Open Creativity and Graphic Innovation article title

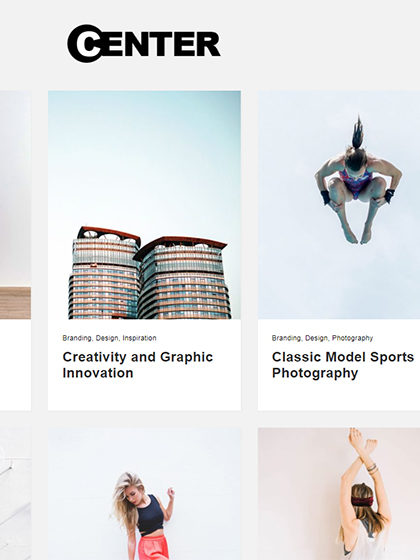point(138,365)
